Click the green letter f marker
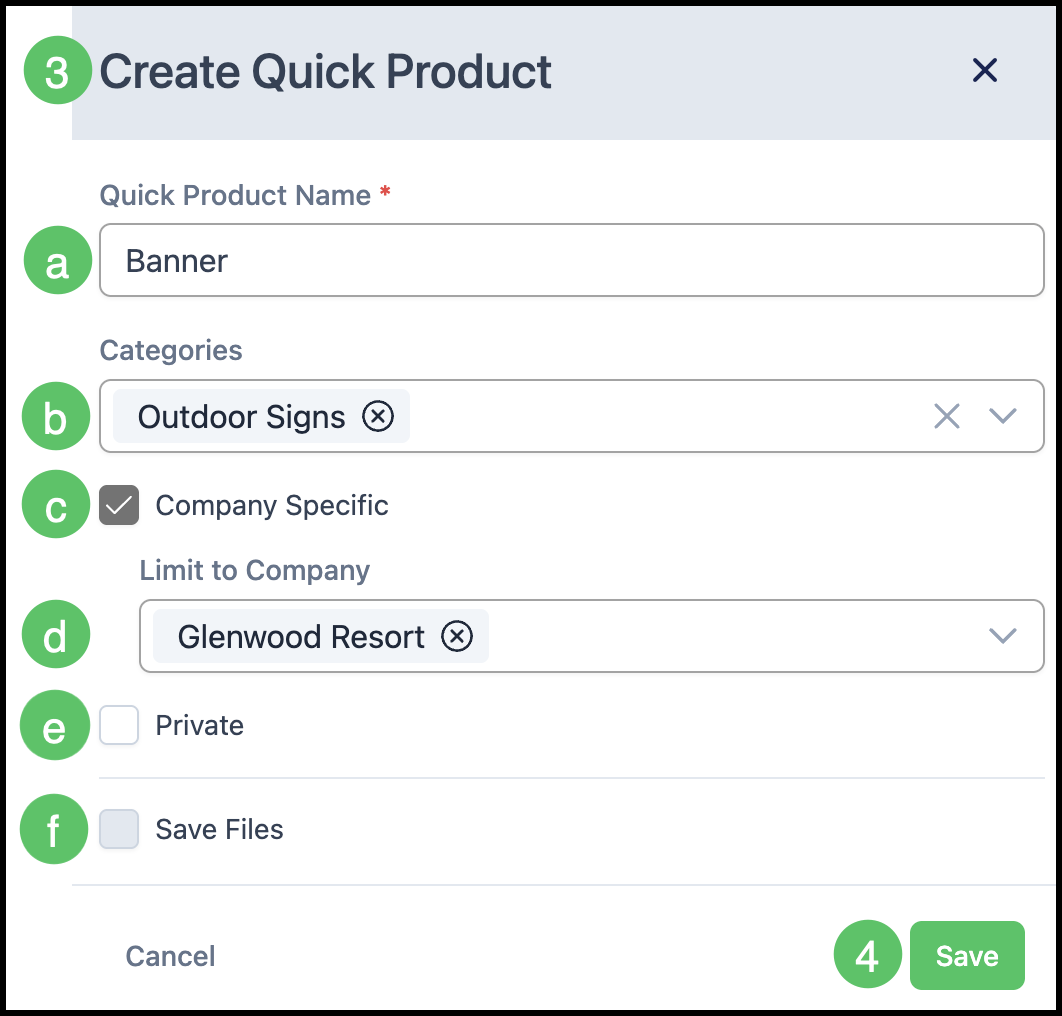1062x1016 pixels. [x=54, y=829]
